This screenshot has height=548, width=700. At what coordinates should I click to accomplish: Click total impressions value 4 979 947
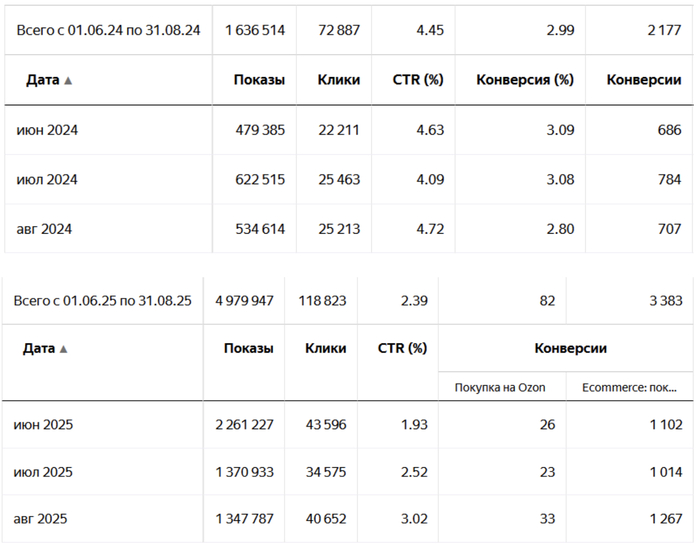click(244, 300)
